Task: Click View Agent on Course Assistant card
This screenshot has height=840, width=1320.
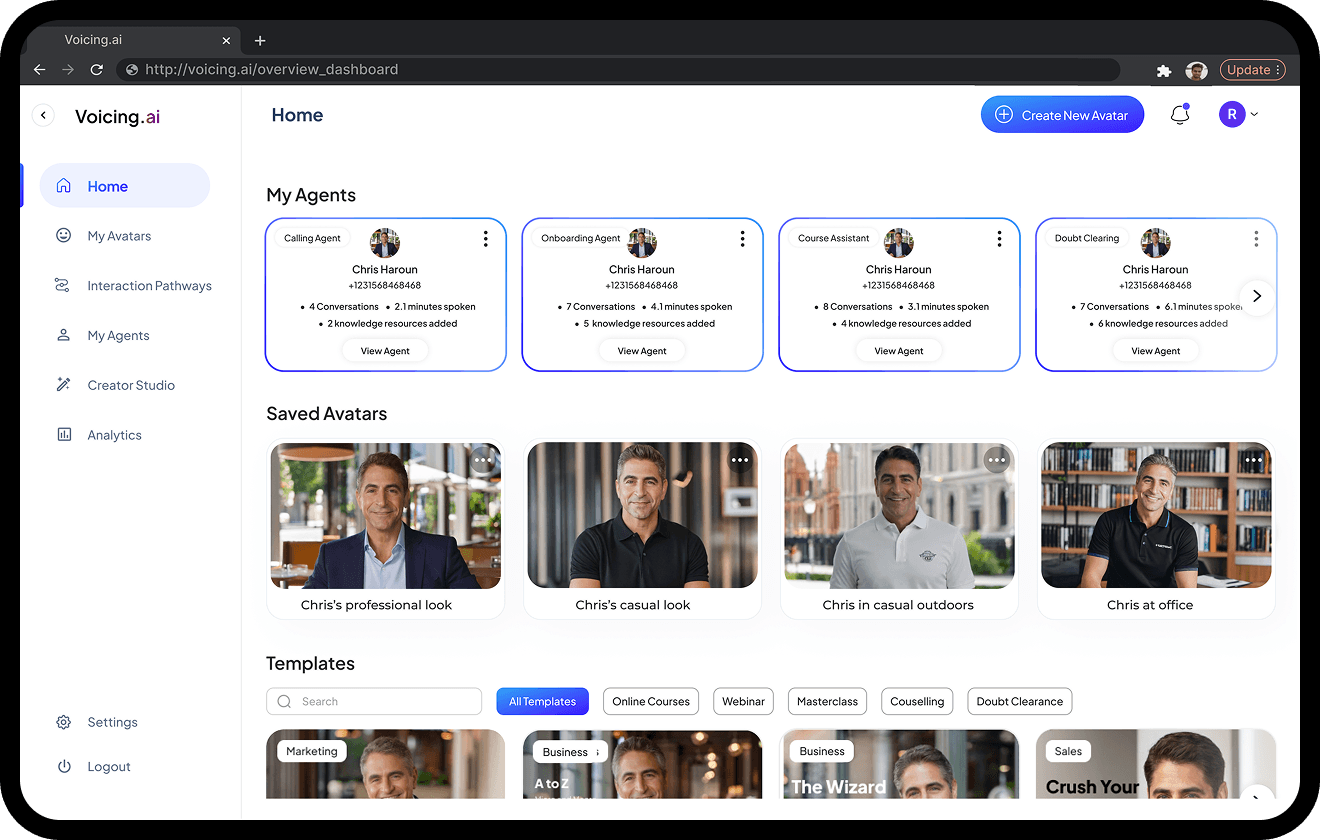Action: click(899, 351)
